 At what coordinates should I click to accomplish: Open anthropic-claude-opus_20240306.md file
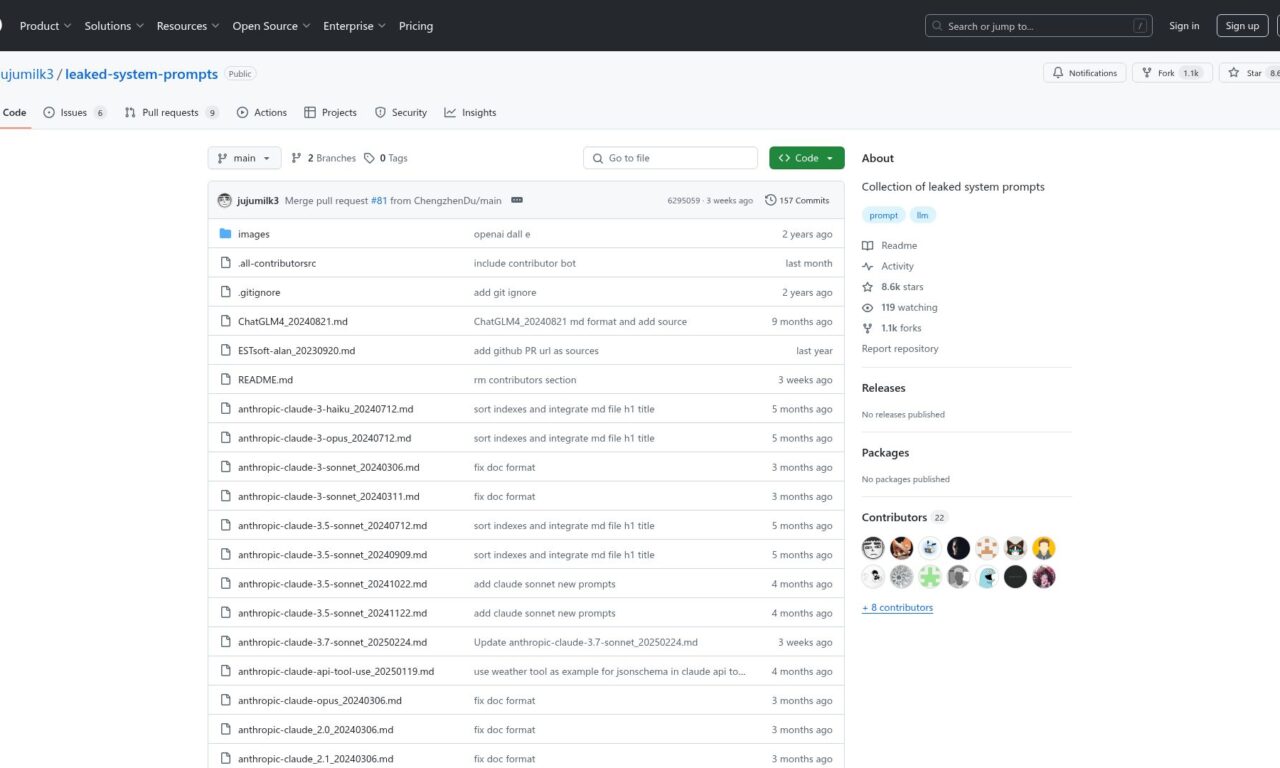(320, 701)
